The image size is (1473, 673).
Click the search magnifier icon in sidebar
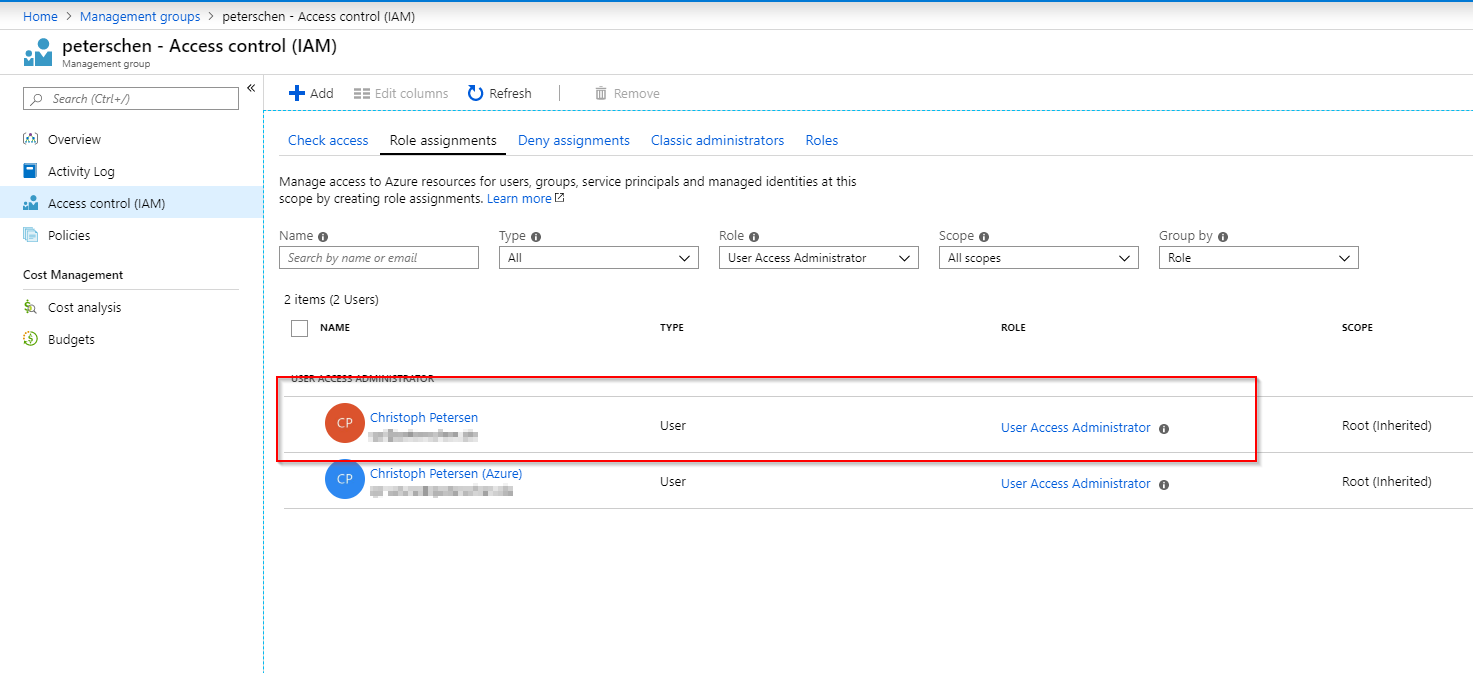tap(38, 99)
